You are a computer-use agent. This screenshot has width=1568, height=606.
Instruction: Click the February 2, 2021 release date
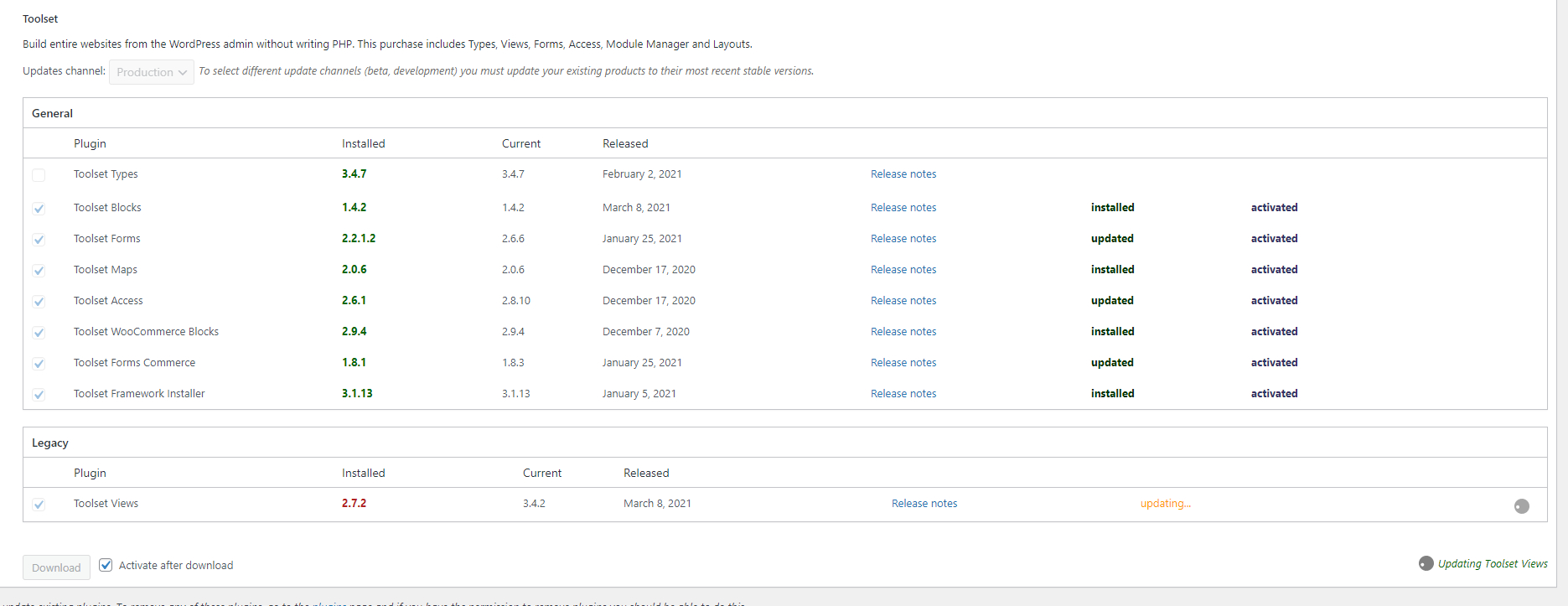pos(642,174)
